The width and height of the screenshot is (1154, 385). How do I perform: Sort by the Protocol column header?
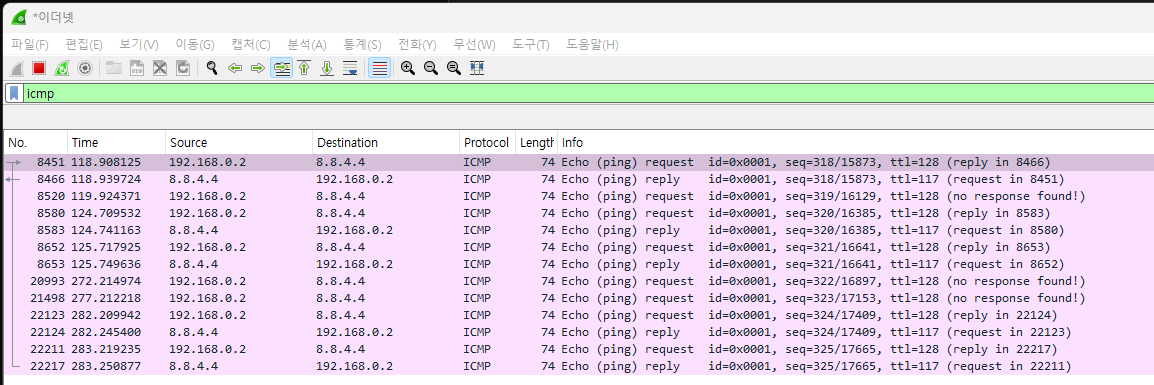click(487, 143)
